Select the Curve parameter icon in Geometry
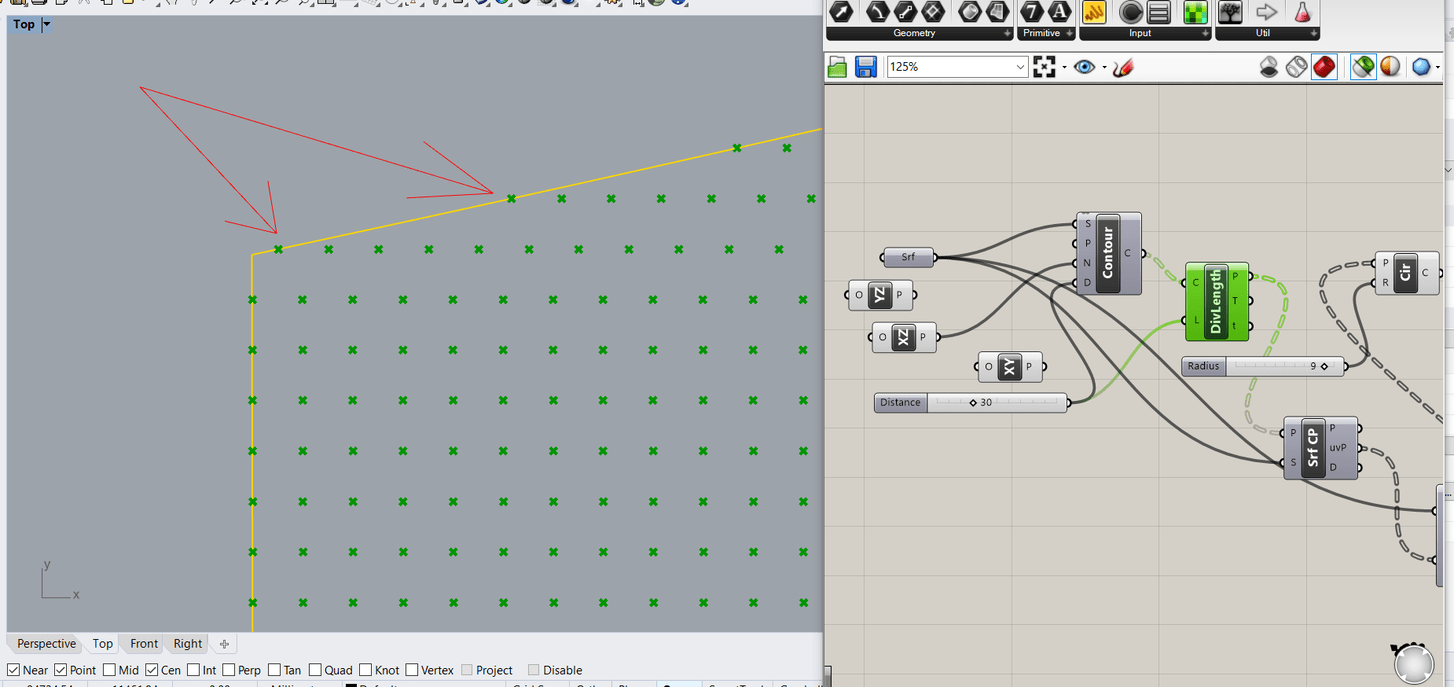The height and width of the screenshot is (687, 1454). (x=877, y=12)
